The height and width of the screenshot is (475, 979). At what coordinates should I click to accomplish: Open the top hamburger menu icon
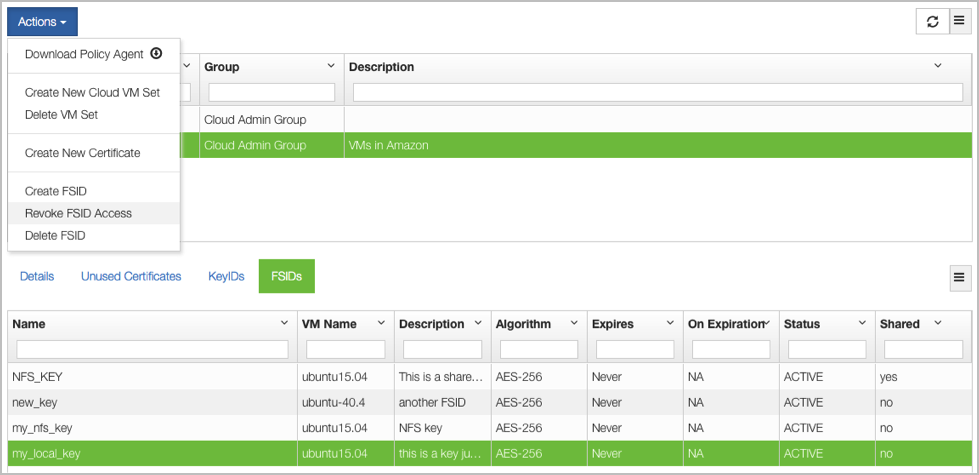click(960, 21)
